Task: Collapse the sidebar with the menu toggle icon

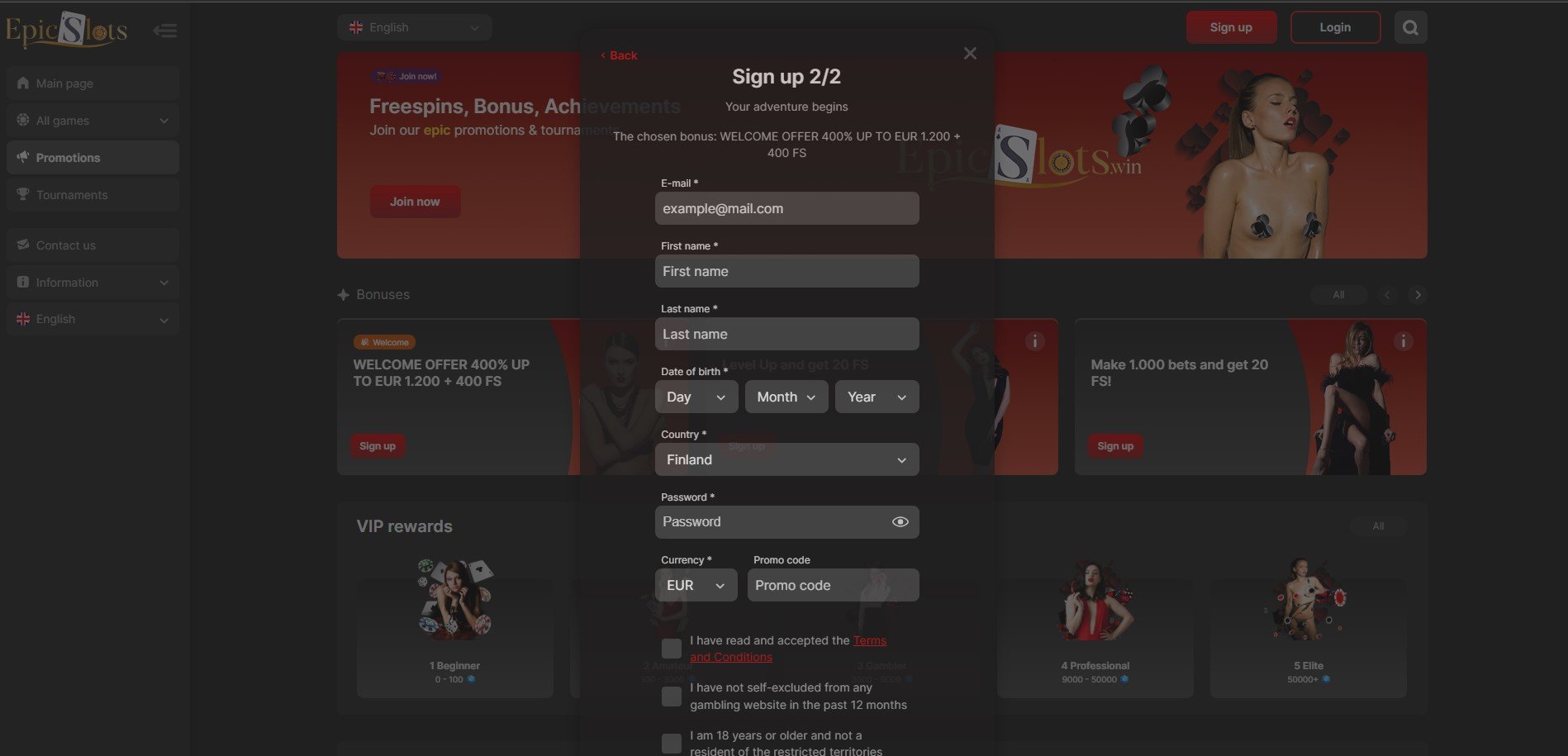Action: [165, 31]
